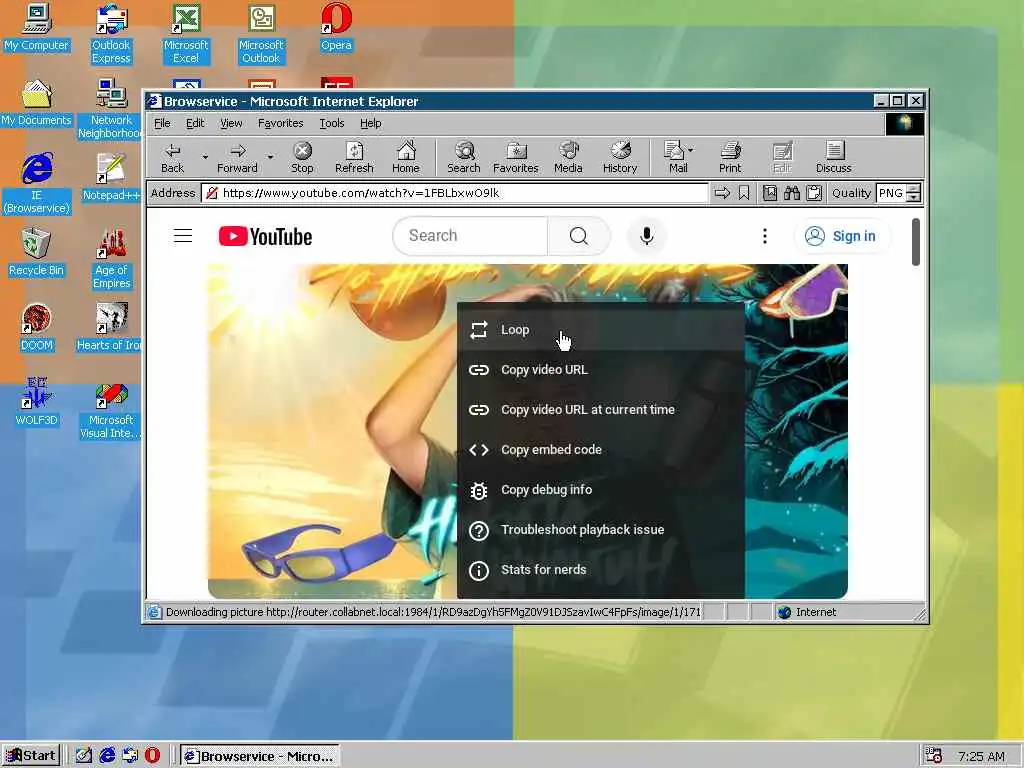
Task: Expand the Mail dropdown arrow
Action: click(x=691, y=150)
